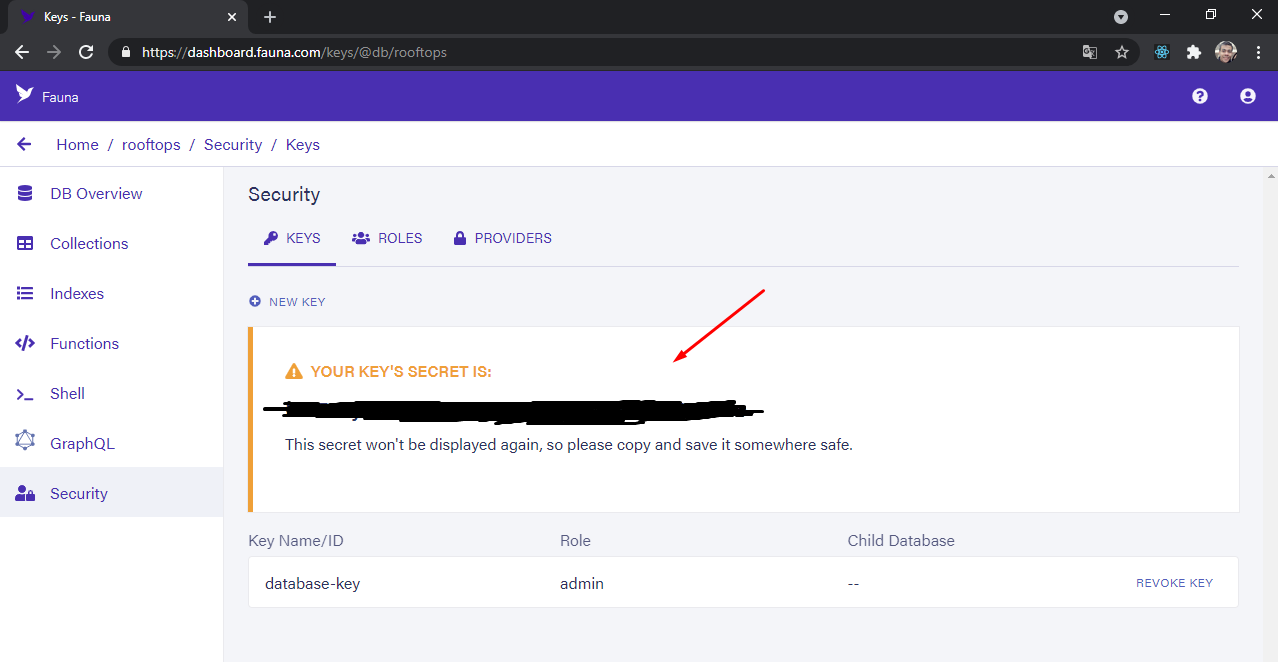Switch to the ROLES tab
Image resolution: width=1278 pixels, height=662 pixels.
tap(387, 239)
